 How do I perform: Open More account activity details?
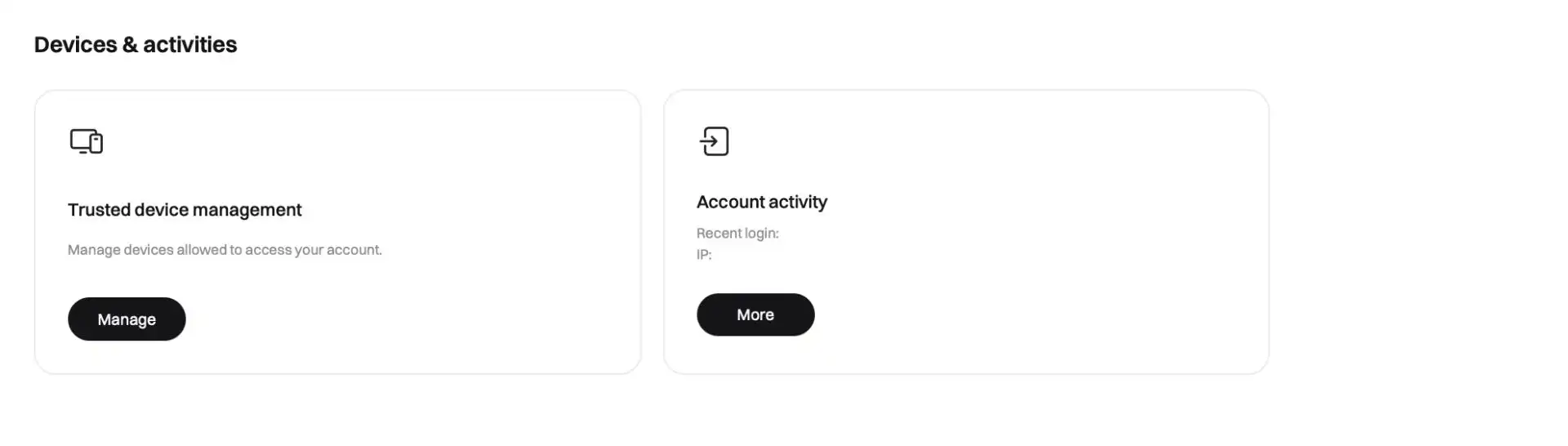coord(755,314)
